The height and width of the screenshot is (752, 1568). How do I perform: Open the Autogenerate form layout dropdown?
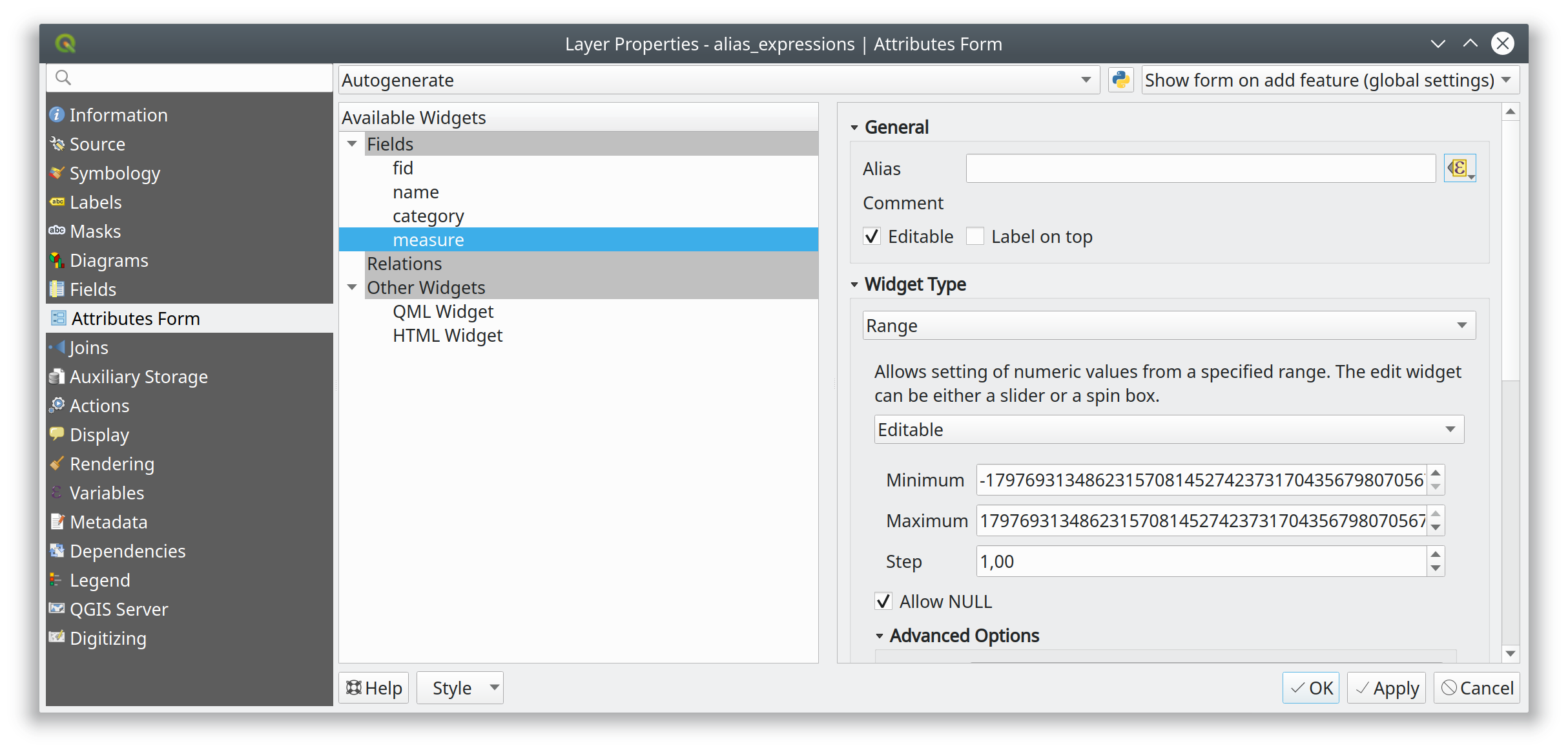coord(718,80)
